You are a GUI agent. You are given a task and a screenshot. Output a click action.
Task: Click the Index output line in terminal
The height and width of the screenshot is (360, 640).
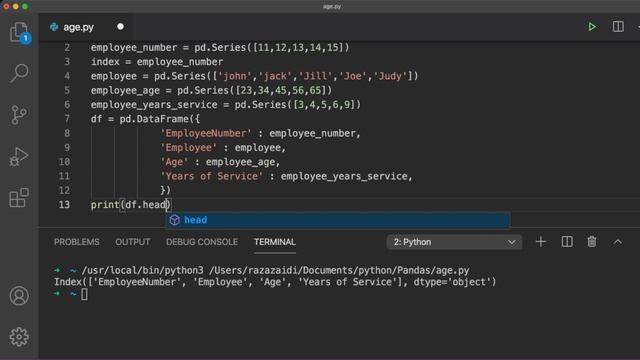click(275, 282)
